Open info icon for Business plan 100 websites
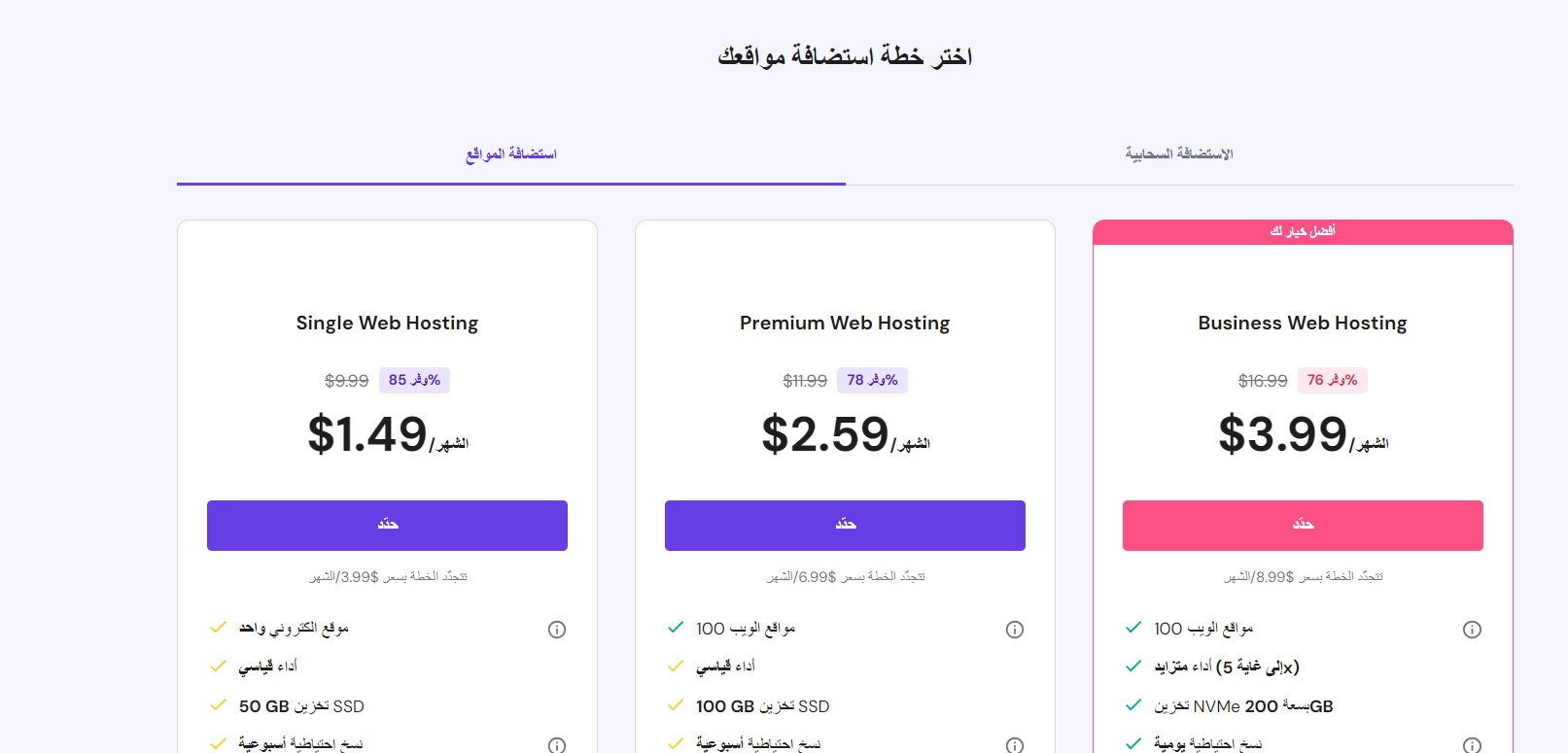The width and height of the screenshot is (1568, 753). coord(1473,630)
